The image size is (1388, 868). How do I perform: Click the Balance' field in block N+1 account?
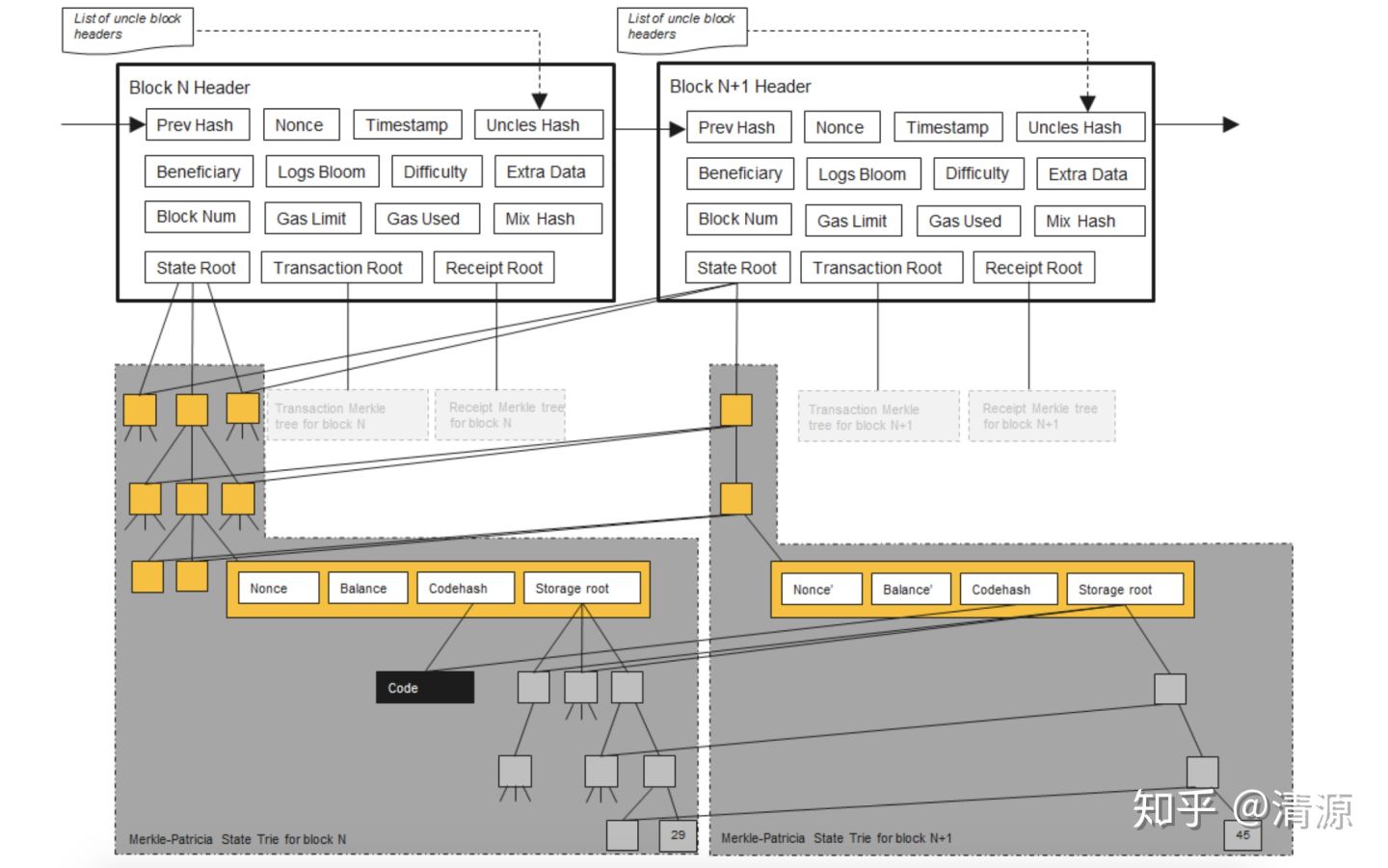(x=910, y=590)
